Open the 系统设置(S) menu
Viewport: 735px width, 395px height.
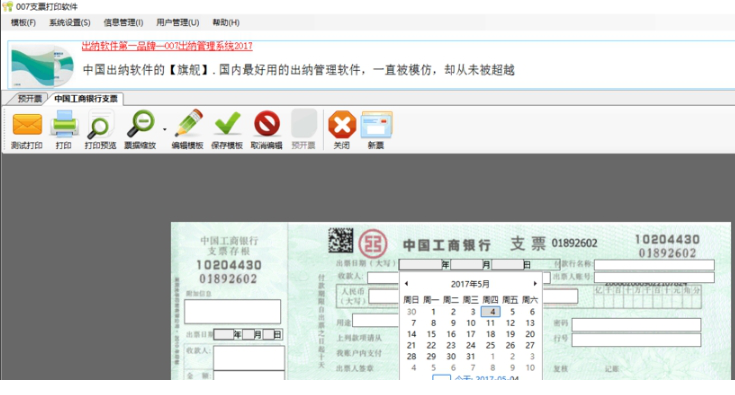coord(70,22)
